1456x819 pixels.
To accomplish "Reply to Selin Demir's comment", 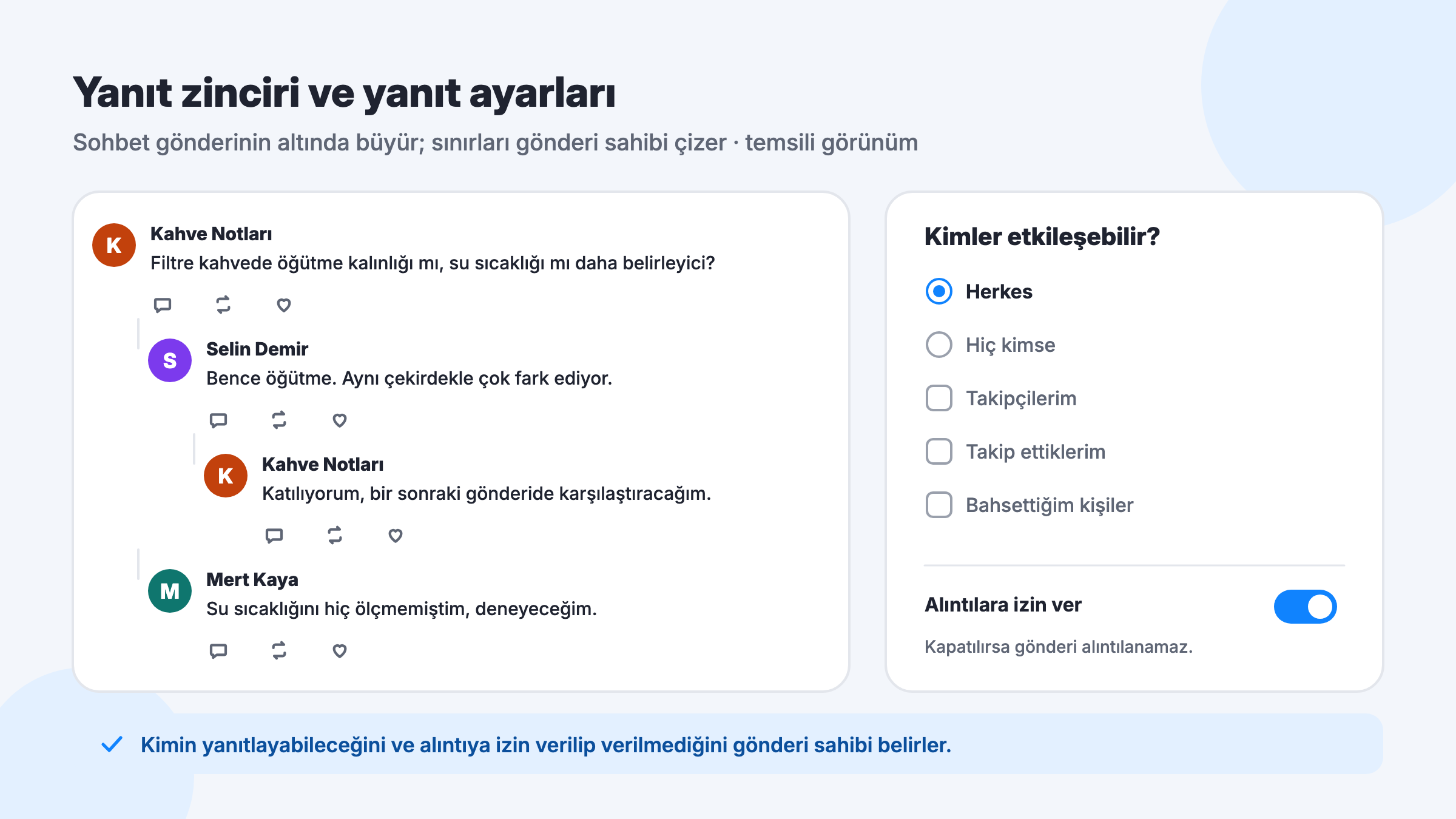I will (x=218, y=420).
